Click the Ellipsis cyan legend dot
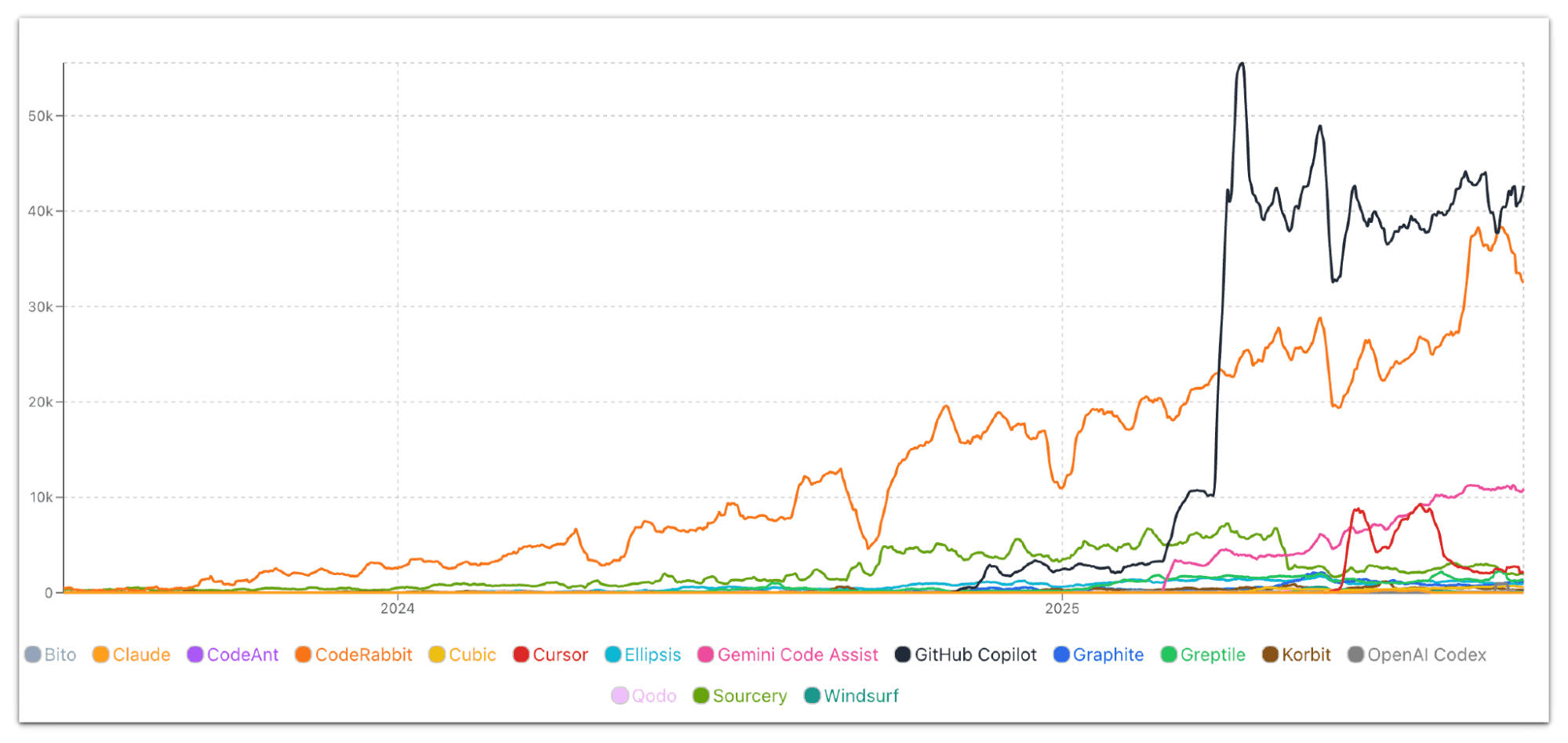This screenshot has height=743, width=1568. click(x=613, y=654)
